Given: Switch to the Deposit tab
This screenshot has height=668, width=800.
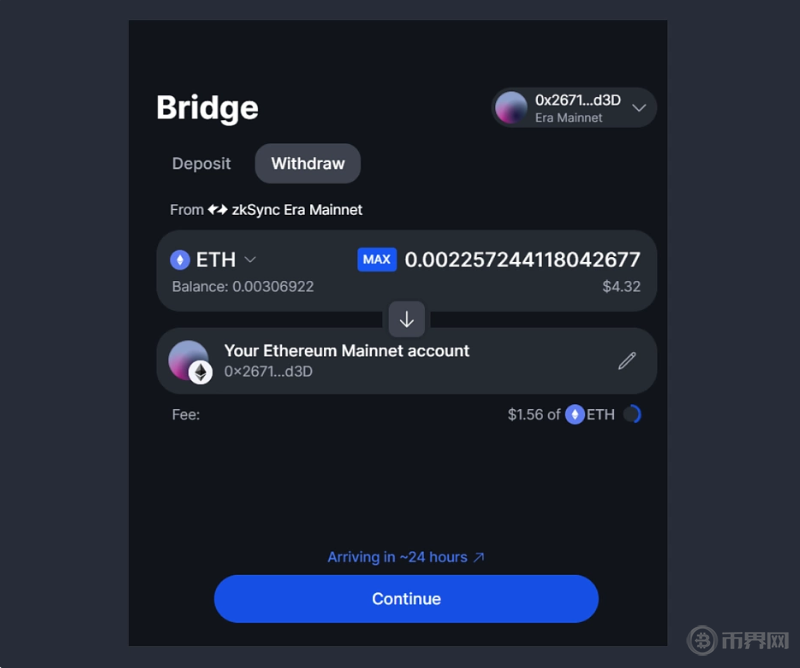Looking at the screenshot, I should (x=202, y=163).
